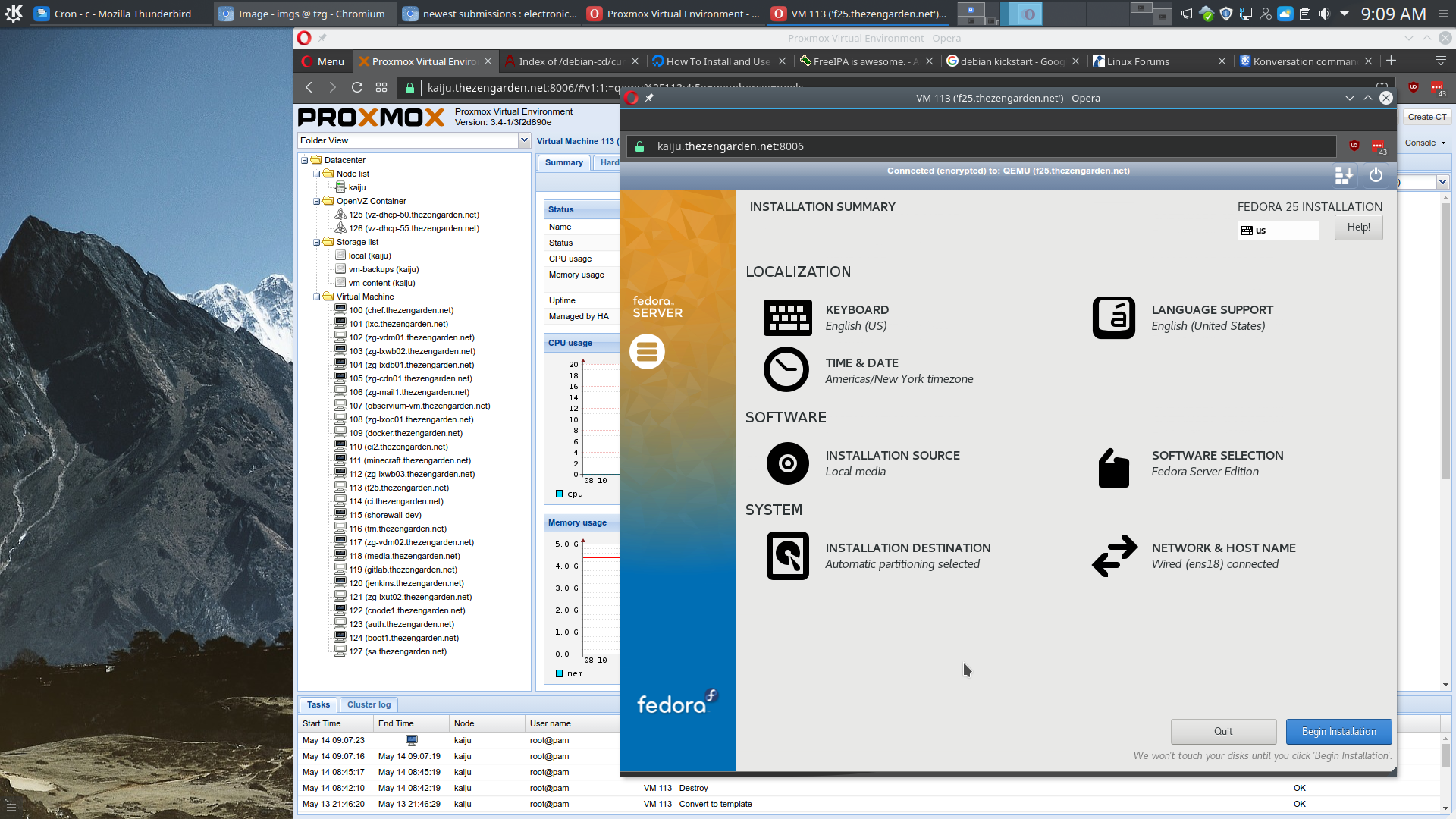The height and width of the screenshot is (819, 1456).
Task: Click padlock icon in VM console address bar
Action: click(x=639, y=146)
